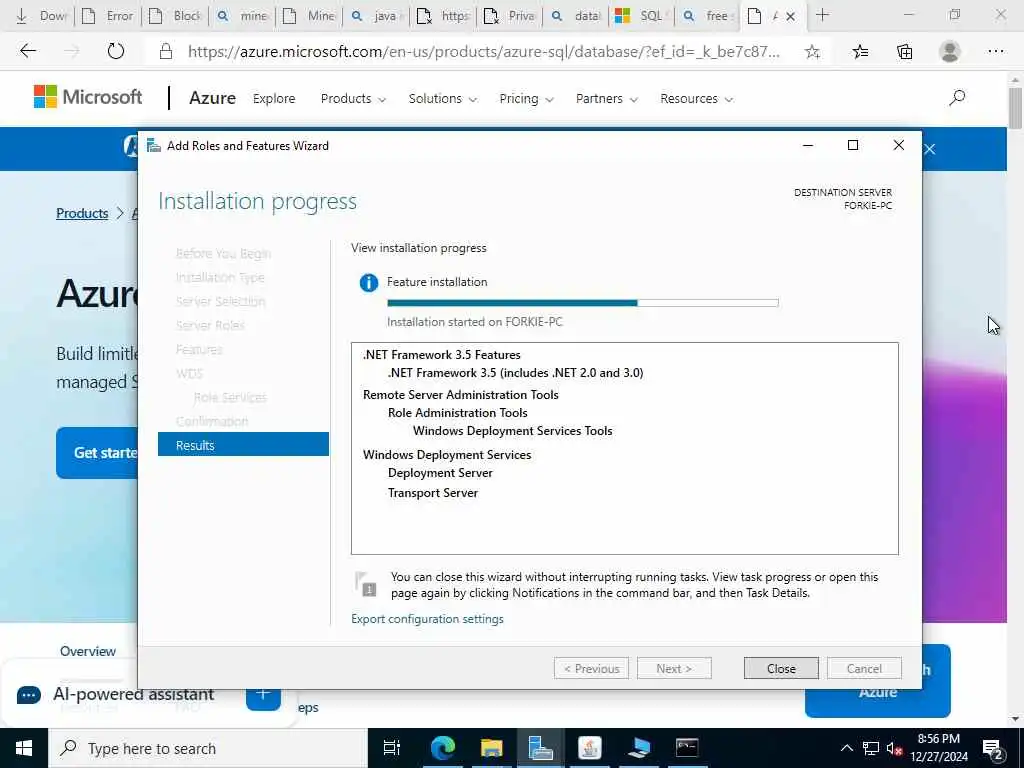Switch to the 'Error' browser tab
Image resolution: width=1024 pixels, height=768 pixels.
109,16
